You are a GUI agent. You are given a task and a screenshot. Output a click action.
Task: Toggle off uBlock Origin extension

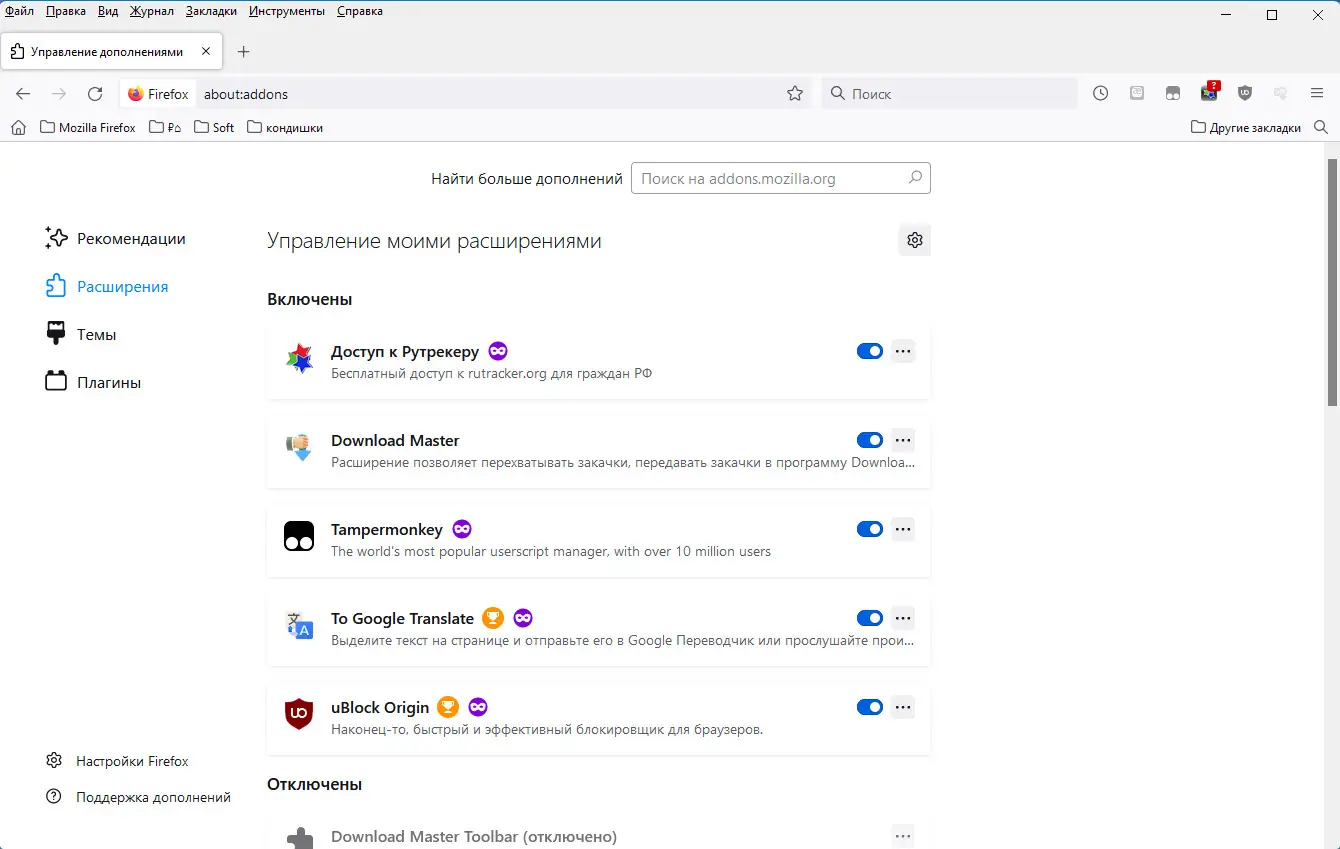tap(870, 707)
